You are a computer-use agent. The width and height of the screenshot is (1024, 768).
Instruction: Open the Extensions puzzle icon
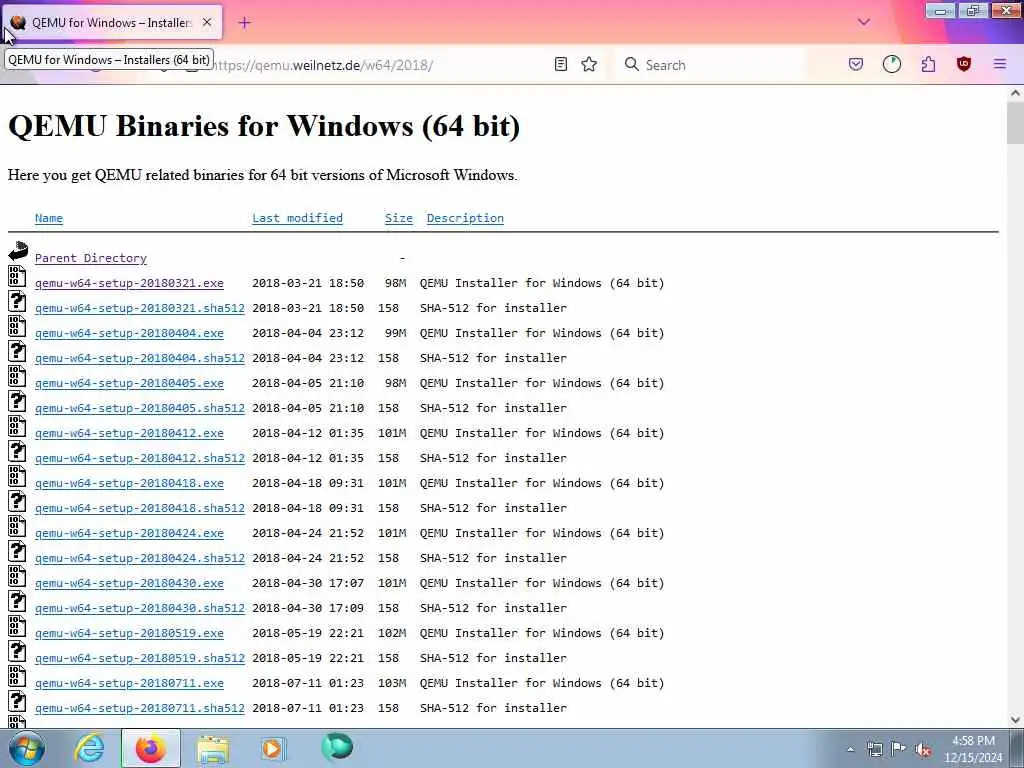click(x=928, y=64)
